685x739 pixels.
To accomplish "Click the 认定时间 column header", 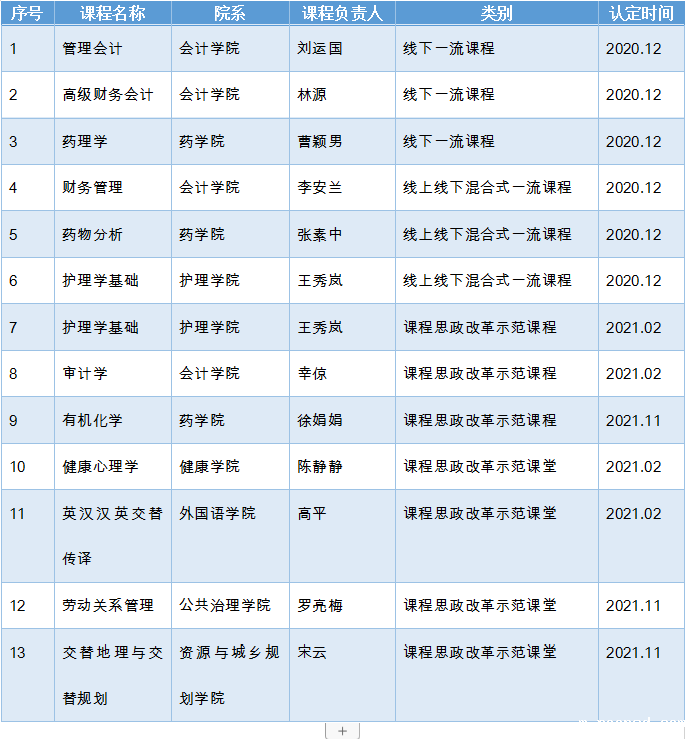I will 641,13.
